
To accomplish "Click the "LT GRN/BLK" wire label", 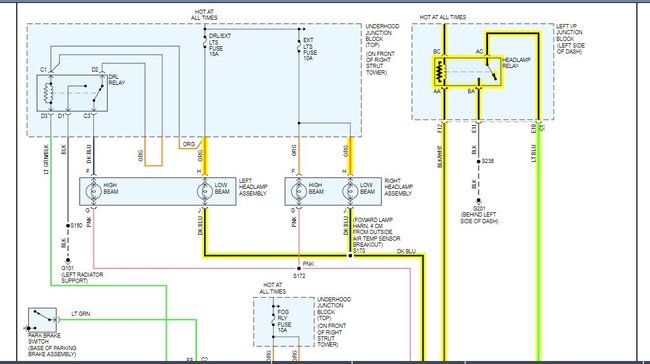I will coord(46,159).
